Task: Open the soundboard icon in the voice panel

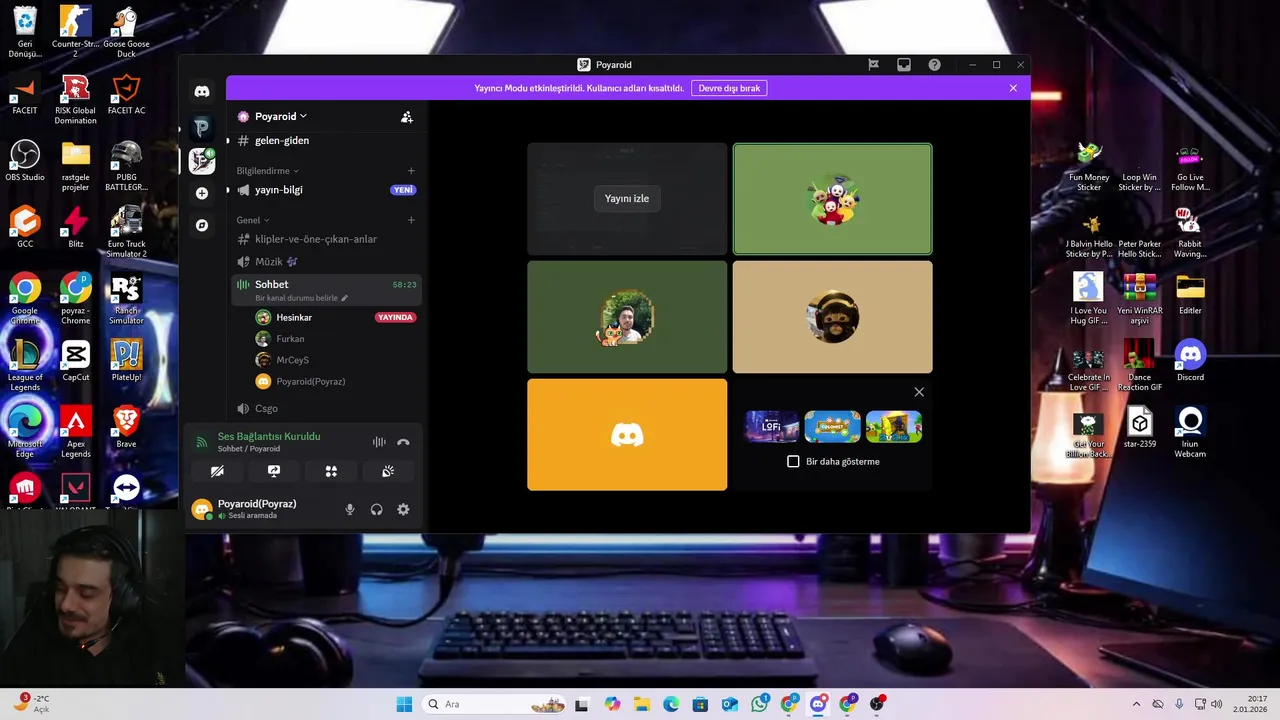Action: tap(388, 471)
